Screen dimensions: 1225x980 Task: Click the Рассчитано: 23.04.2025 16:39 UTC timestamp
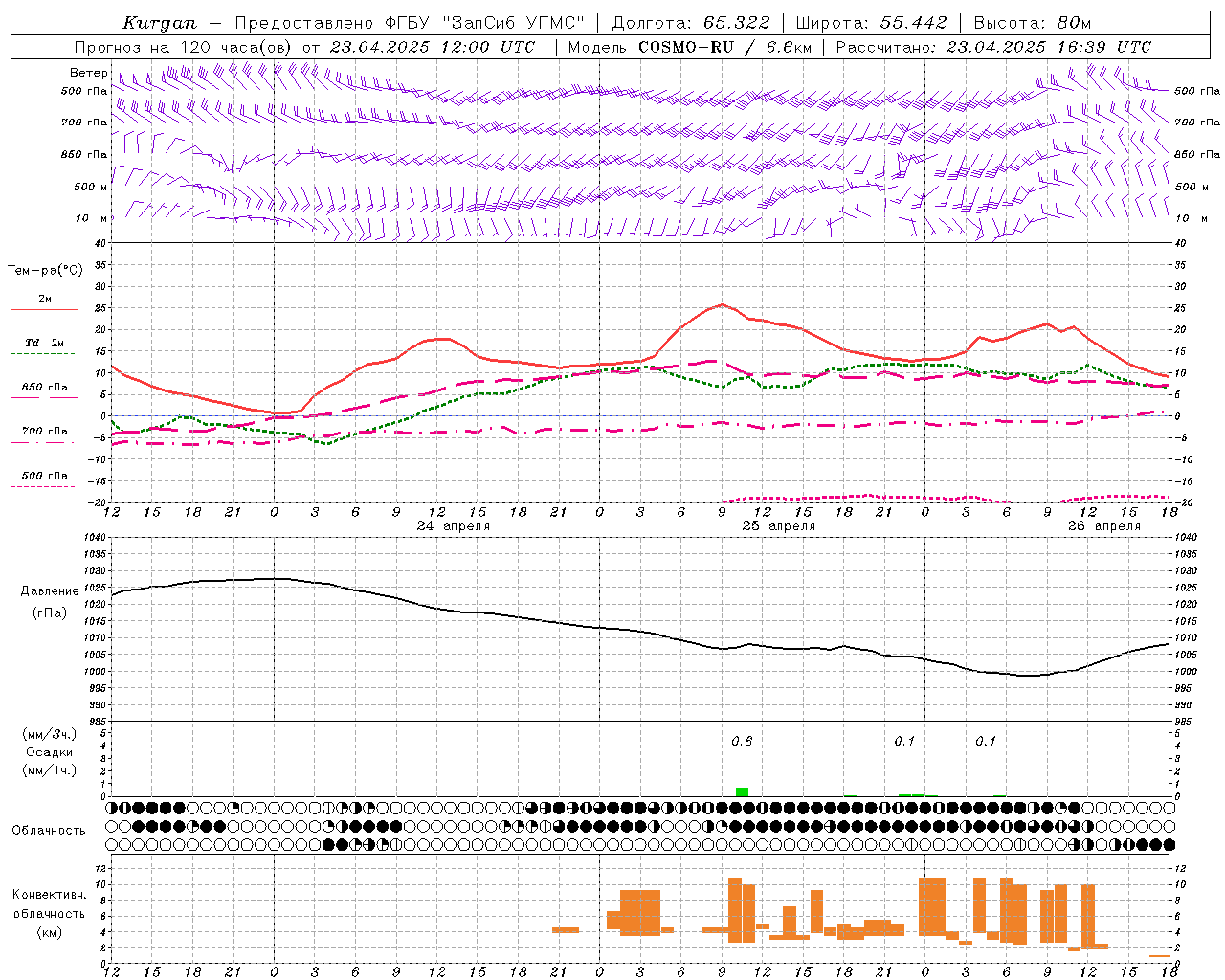pos(993,47)
